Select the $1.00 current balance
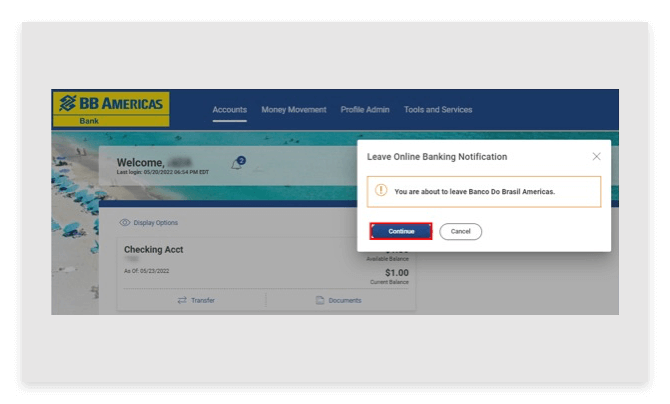Image resolution: width=670 pixels, height=404 pixels. [x=397, y=272]
